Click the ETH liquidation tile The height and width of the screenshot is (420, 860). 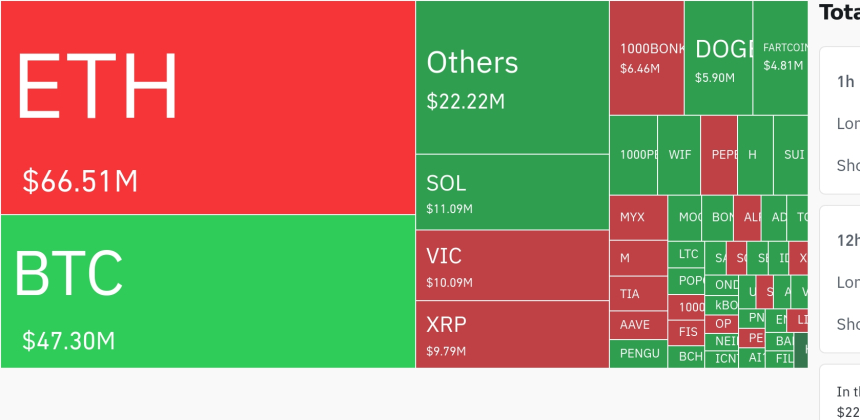(207, 107)
